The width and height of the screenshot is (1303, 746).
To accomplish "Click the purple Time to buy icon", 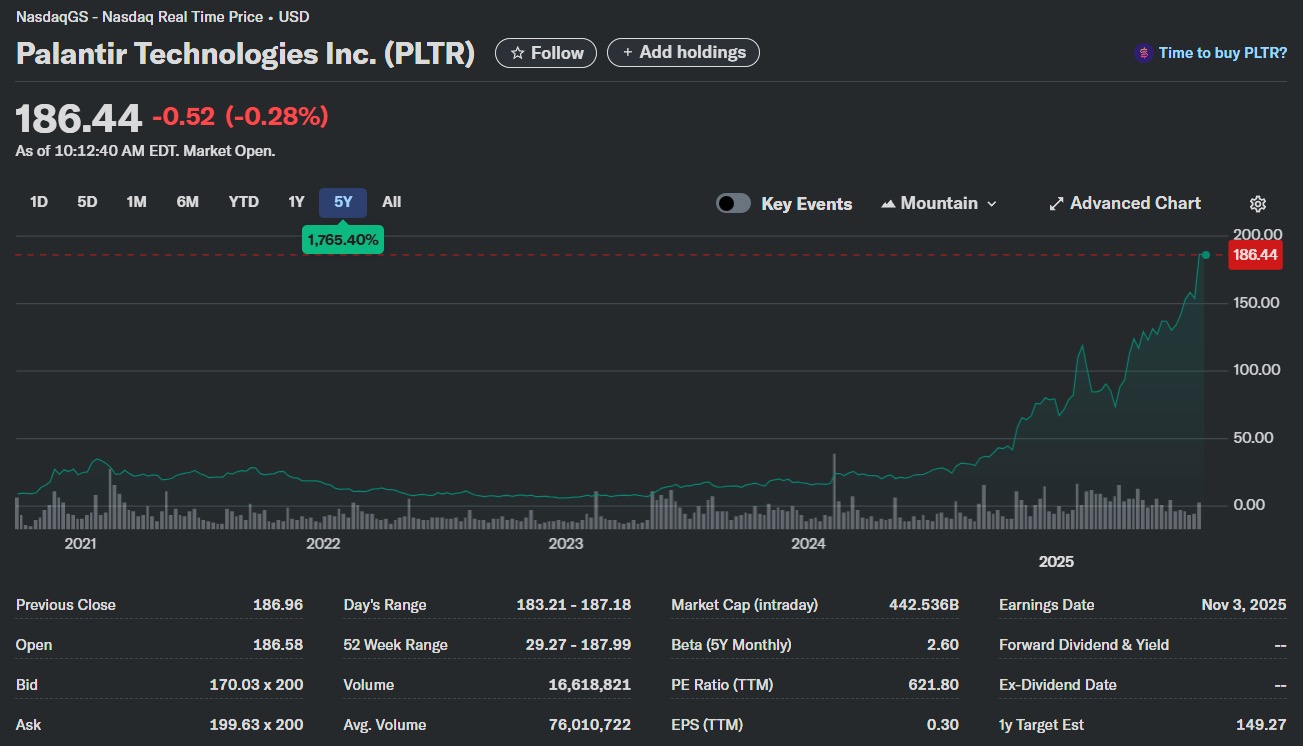I will pos(1143,53).
